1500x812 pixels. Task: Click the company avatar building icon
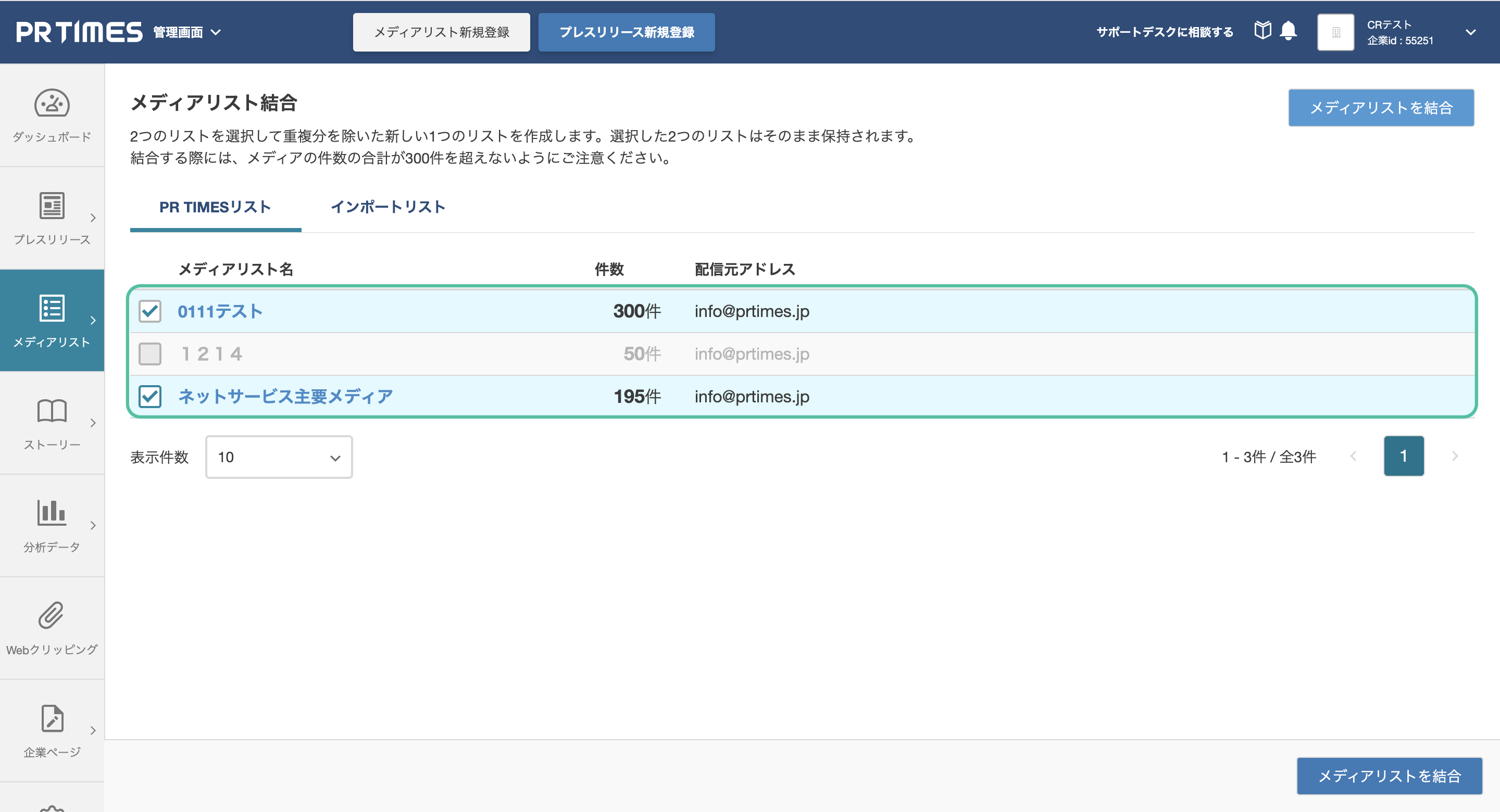1336,32
